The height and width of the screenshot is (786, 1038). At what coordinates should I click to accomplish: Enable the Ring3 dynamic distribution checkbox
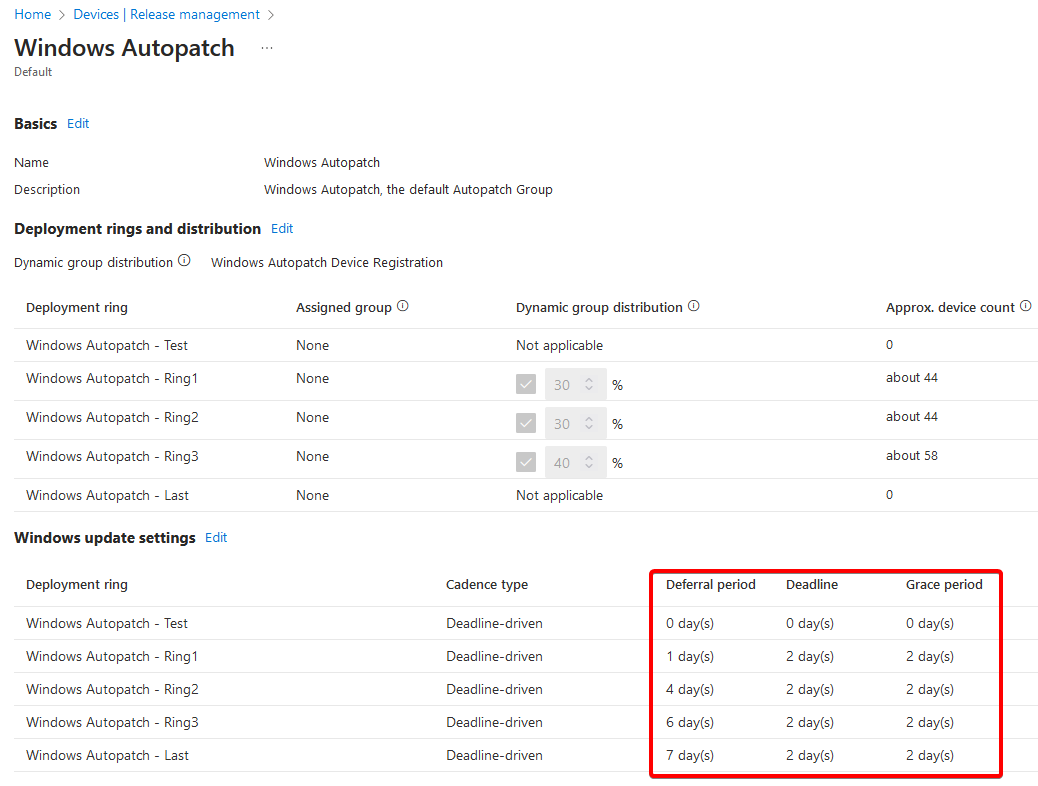(526, 462)
